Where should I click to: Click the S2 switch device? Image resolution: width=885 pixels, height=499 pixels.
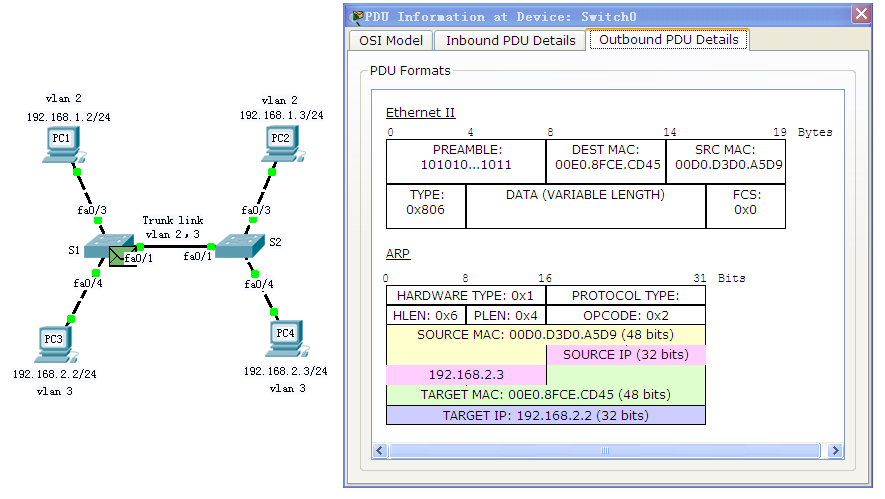(x=240, y=246)
